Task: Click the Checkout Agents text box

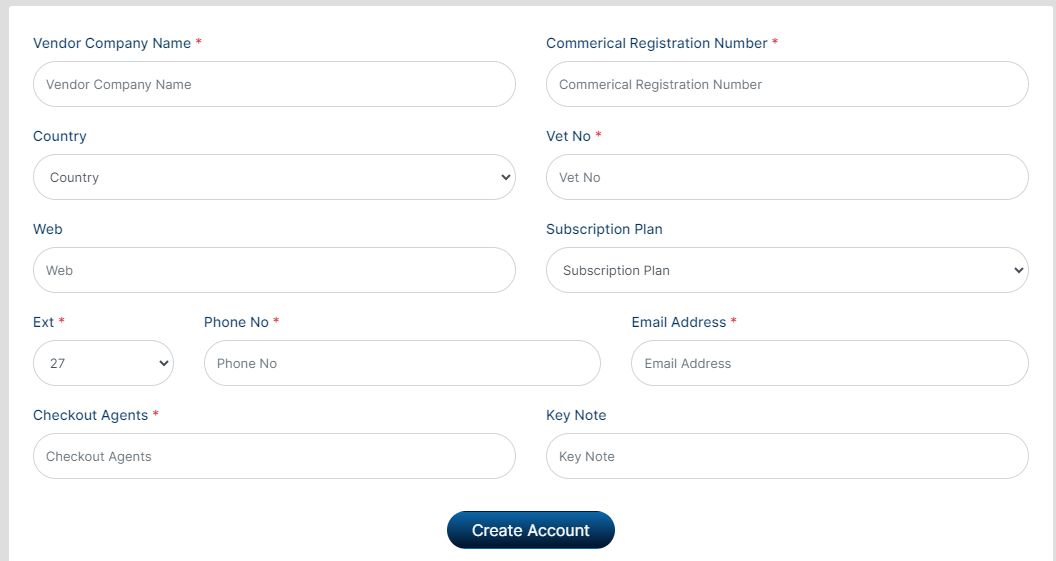Action: pos(274,457)
